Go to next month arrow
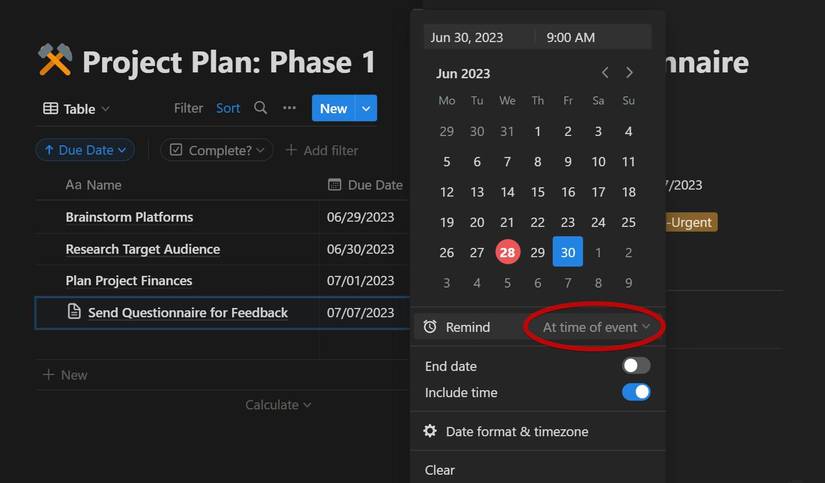The image size is (825, 483). 629,73
